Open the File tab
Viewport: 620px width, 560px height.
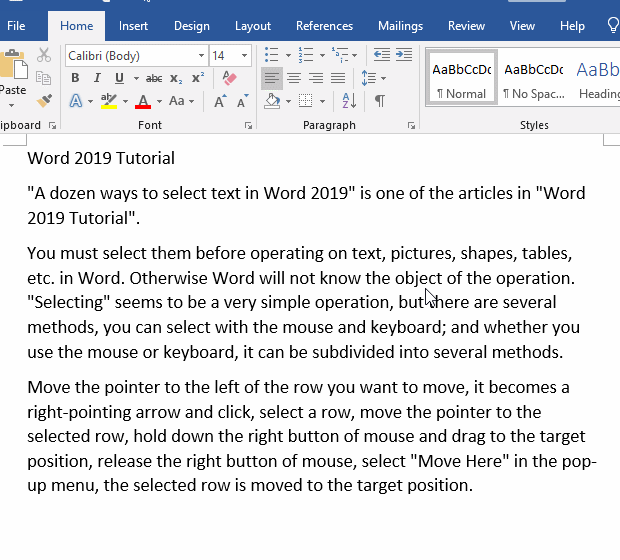16,26
